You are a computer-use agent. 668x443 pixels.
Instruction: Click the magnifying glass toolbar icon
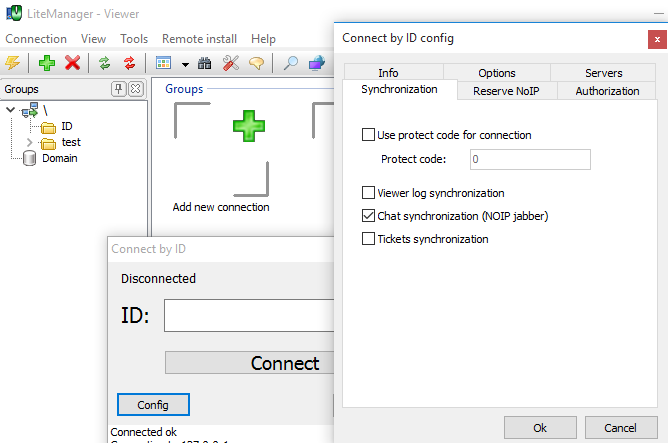pyautogui.click(x=291, y=63)
